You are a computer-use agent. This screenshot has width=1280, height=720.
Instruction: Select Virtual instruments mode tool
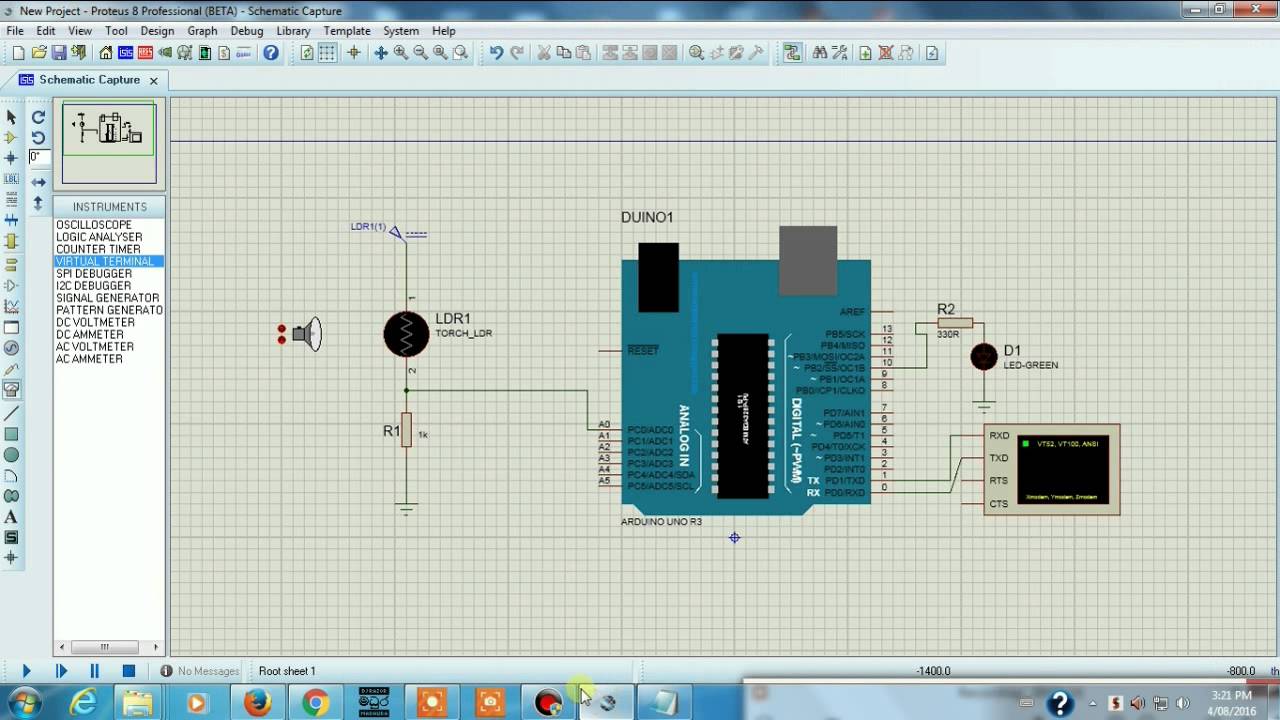coord(12,389)
